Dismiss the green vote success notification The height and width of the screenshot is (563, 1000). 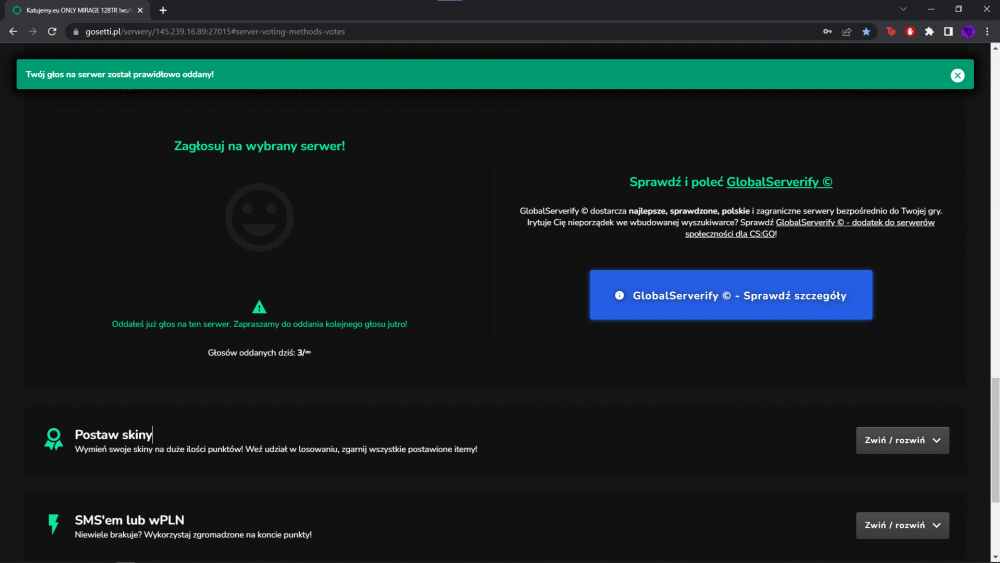coord(957,75)
